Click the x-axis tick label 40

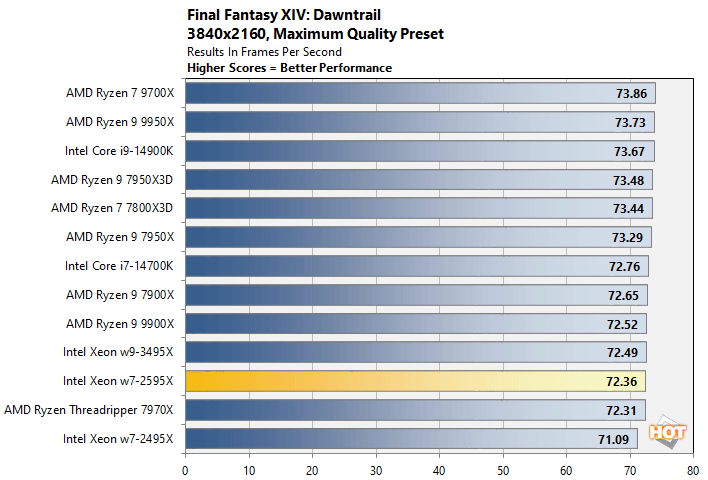[x=439, y=471]
